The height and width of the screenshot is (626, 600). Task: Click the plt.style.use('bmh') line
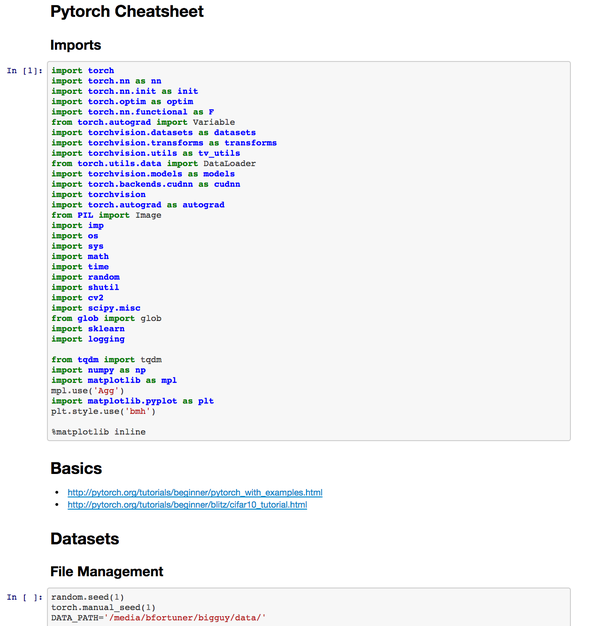coord(103,411)
